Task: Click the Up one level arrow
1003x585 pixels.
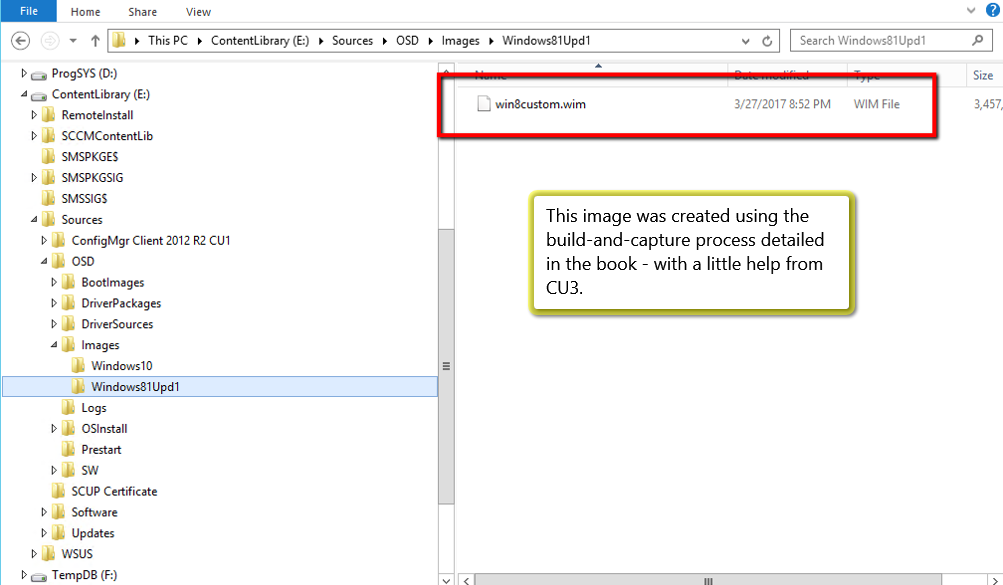Action: coord(95,41)
